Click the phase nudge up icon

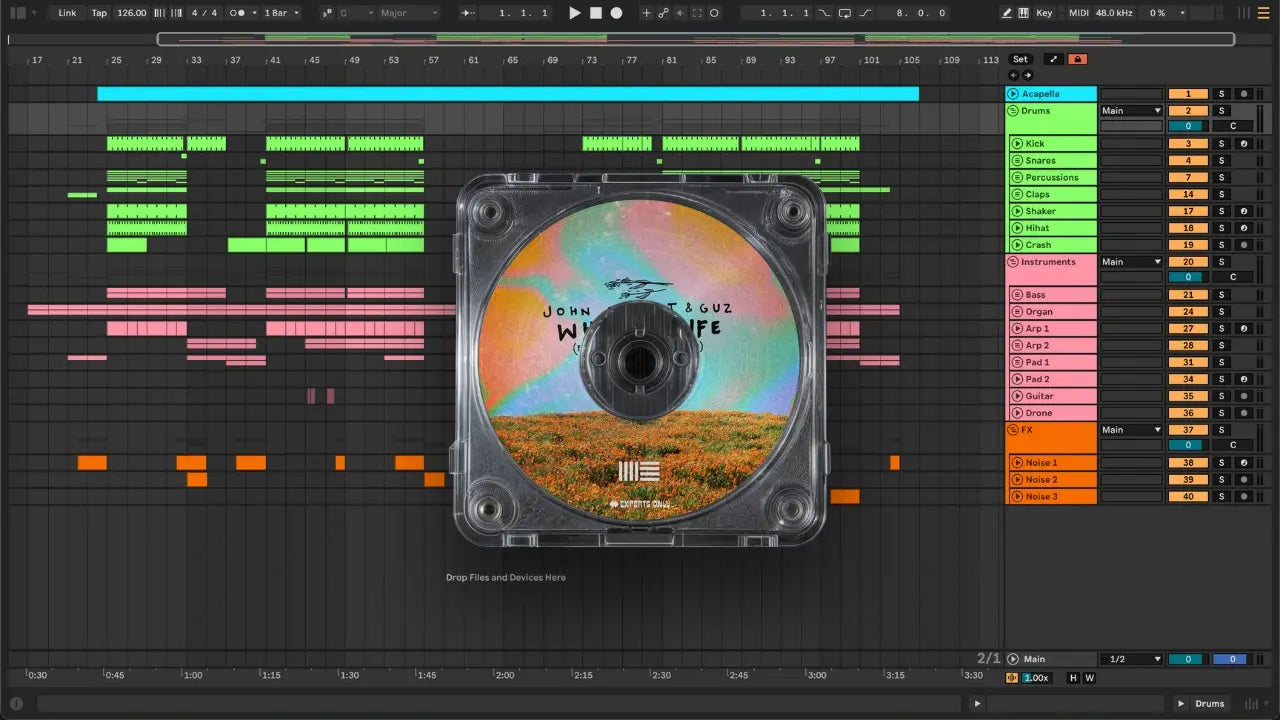pos(178,13)
